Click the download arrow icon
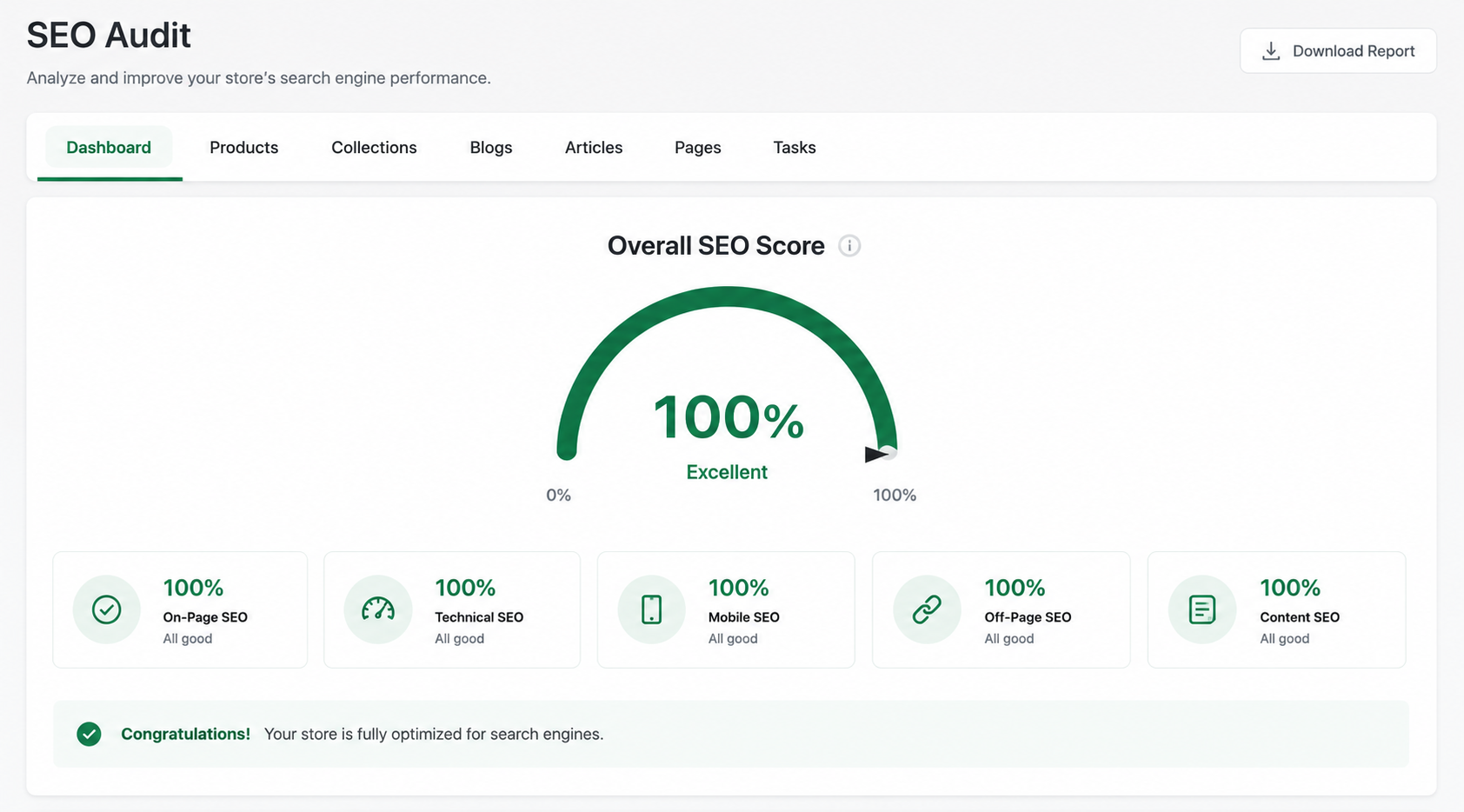The height and width of the screenshot is (812, 1464). [x=1271, y=51]
